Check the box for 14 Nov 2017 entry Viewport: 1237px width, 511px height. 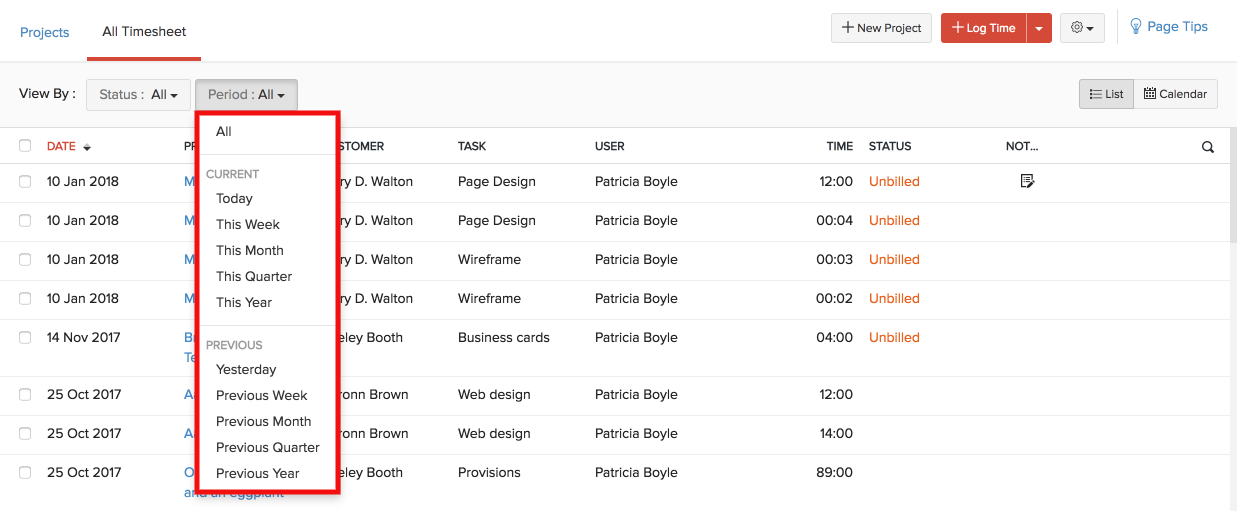point(25,338)
